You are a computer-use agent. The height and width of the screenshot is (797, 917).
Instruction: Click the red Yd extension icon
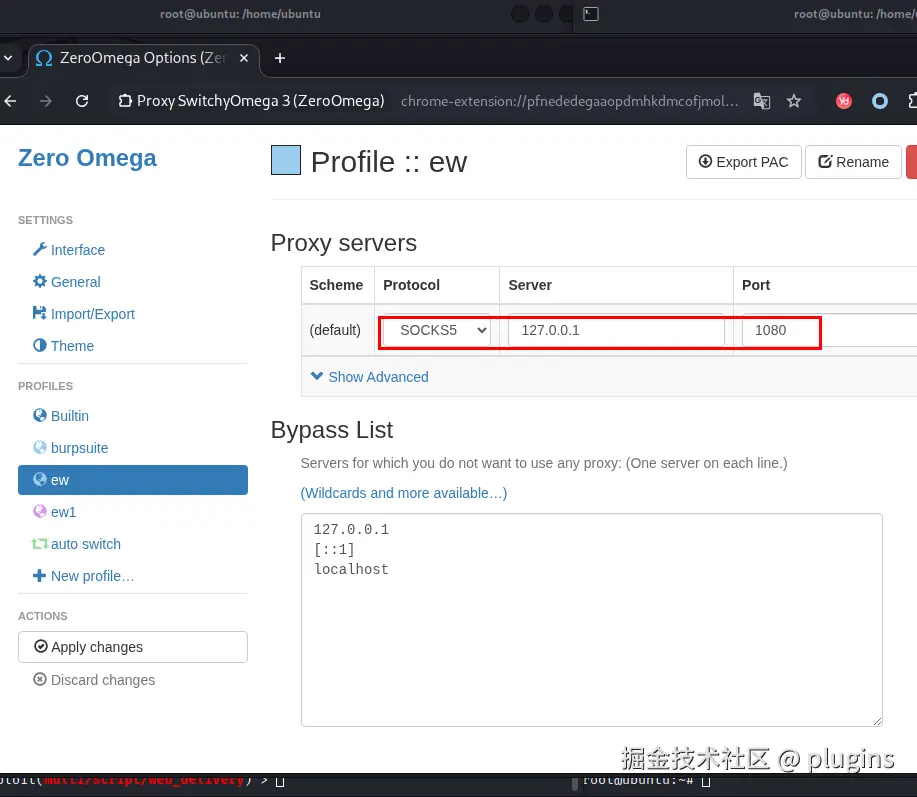(x=843, y=101)
